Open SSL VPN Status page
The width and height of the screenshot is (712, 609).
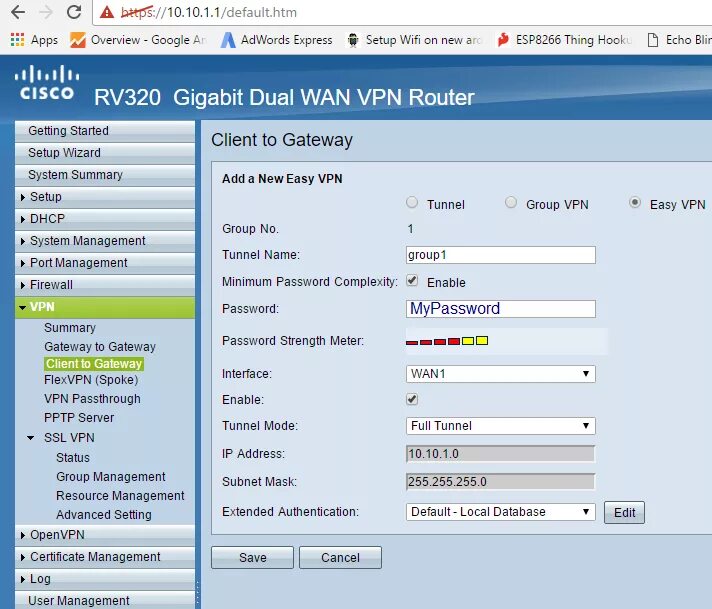coord(73,457)
